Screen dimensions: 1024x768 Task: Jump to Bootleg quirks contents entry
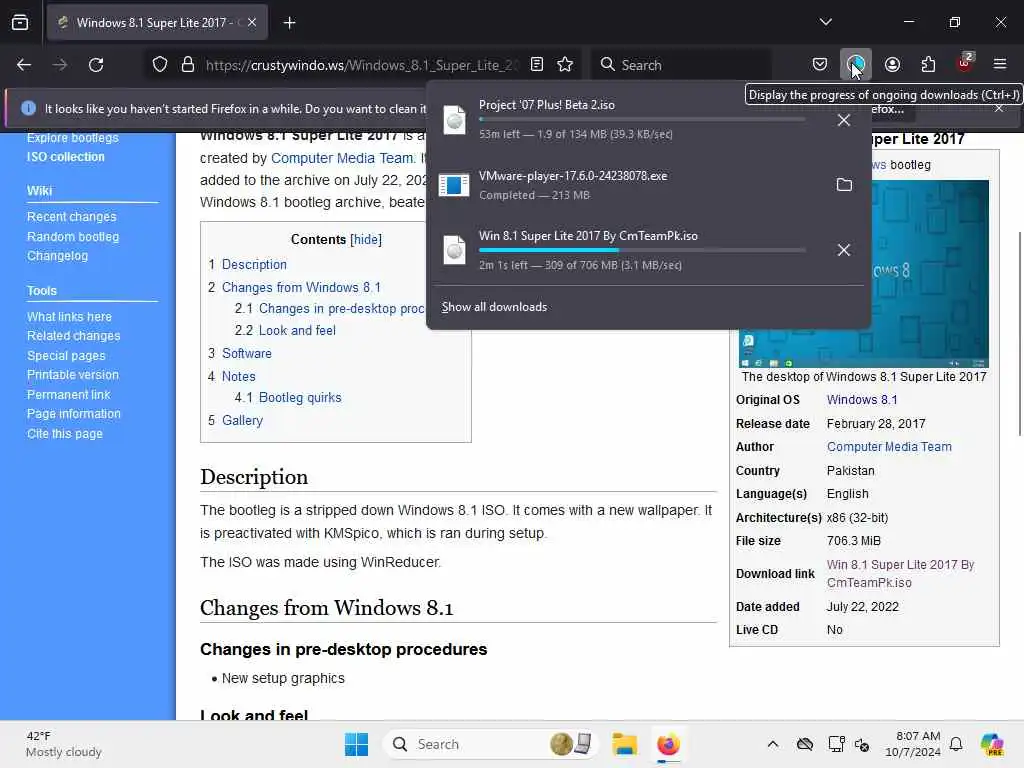pyautogui.click(x=300, y=398)
